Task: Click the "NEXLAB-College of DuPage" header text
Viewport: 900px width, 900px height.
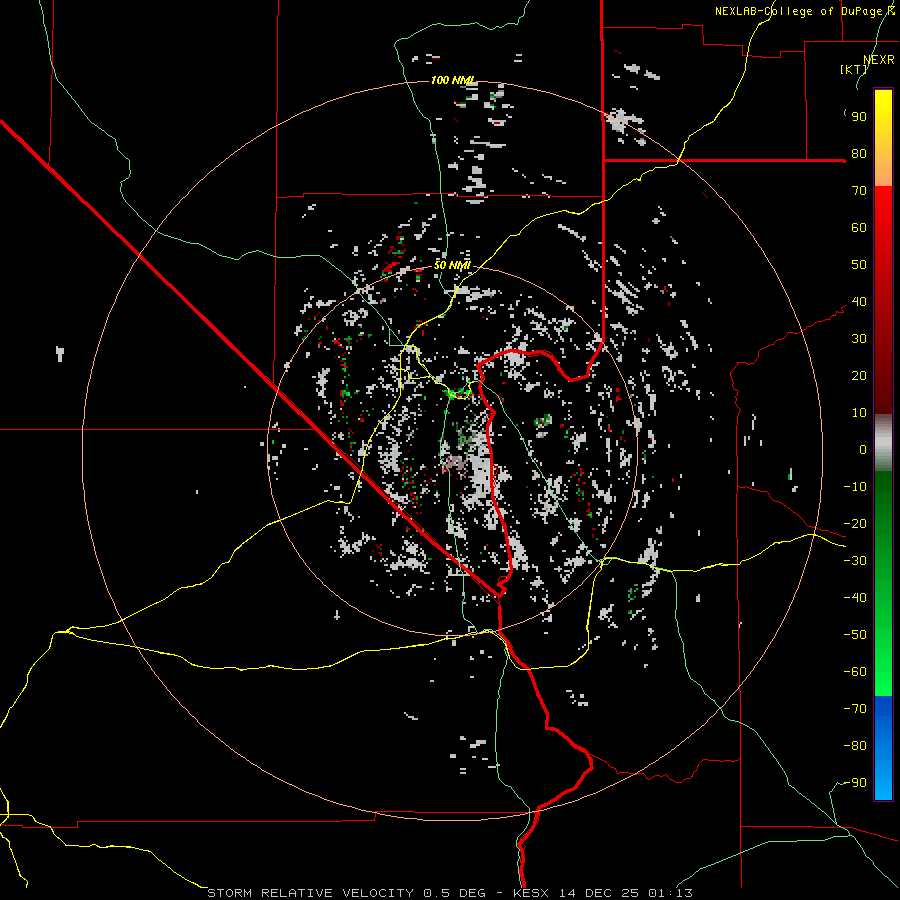Action: coord(799,11)
